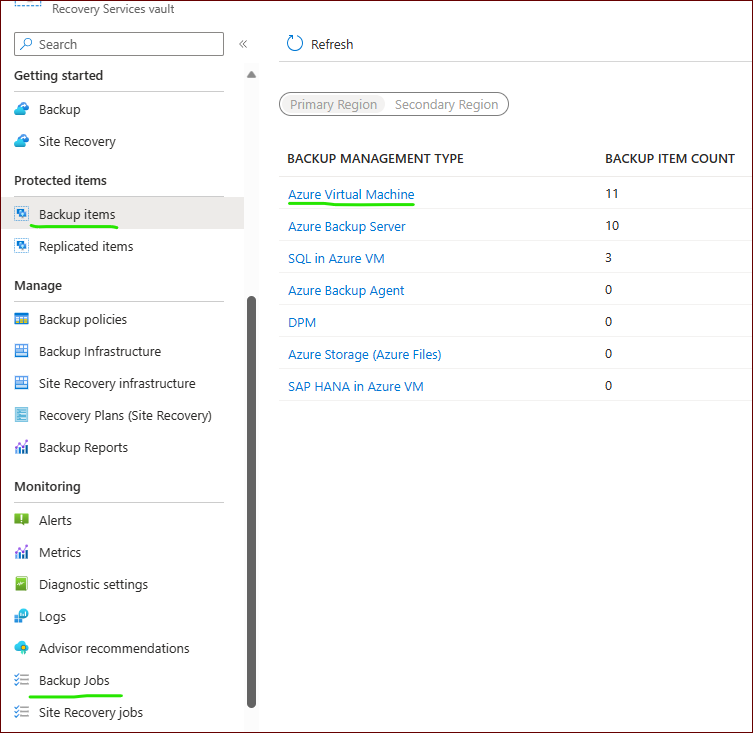Open Site Recovery infrastructure entry
The width and height of the screenshot is (753, 733).
pos(117,383)
